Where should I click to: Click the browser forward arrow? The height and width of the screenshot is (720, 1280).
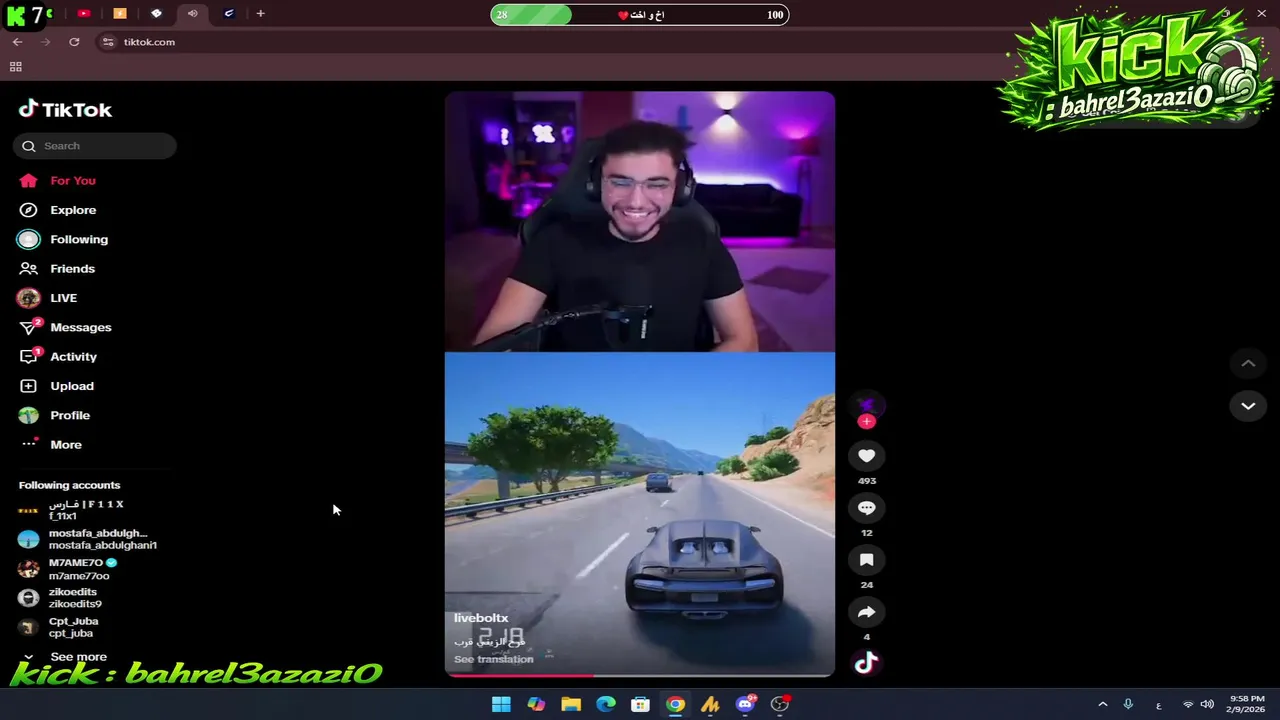click(45, 42)
